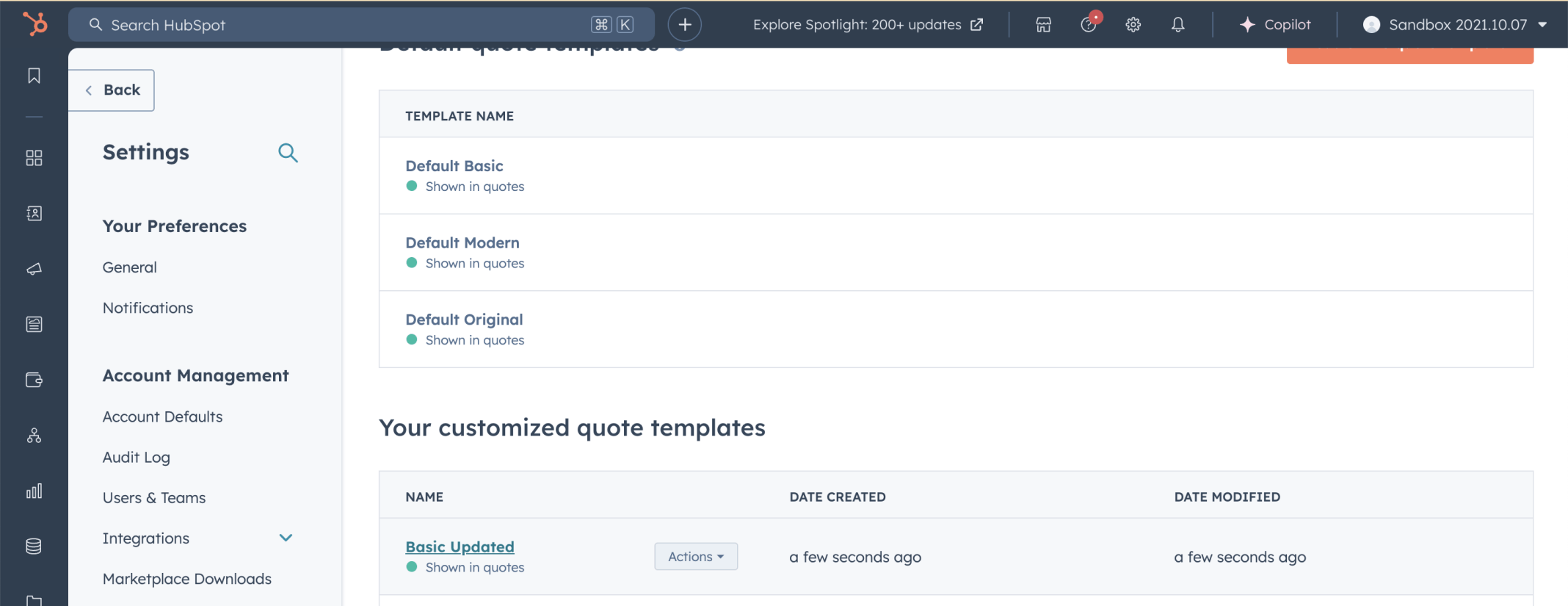Viewport: 1568px width, 606px height.
Task: Click the DATE CREATED column header
Action: pos(838,497)
